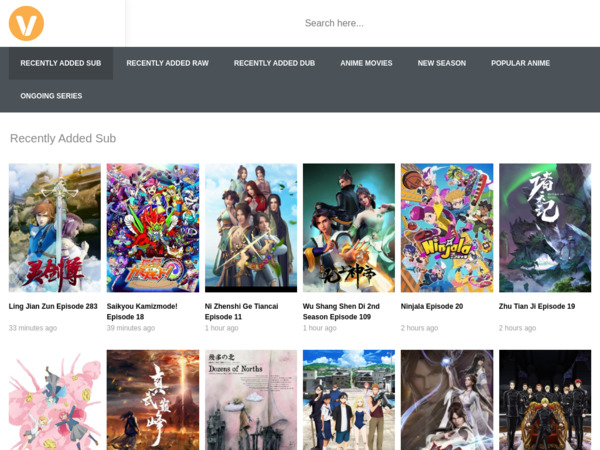Open the Popular Anime tab
This screenshot has height=450, width=600.
click(x=520, y=63)
